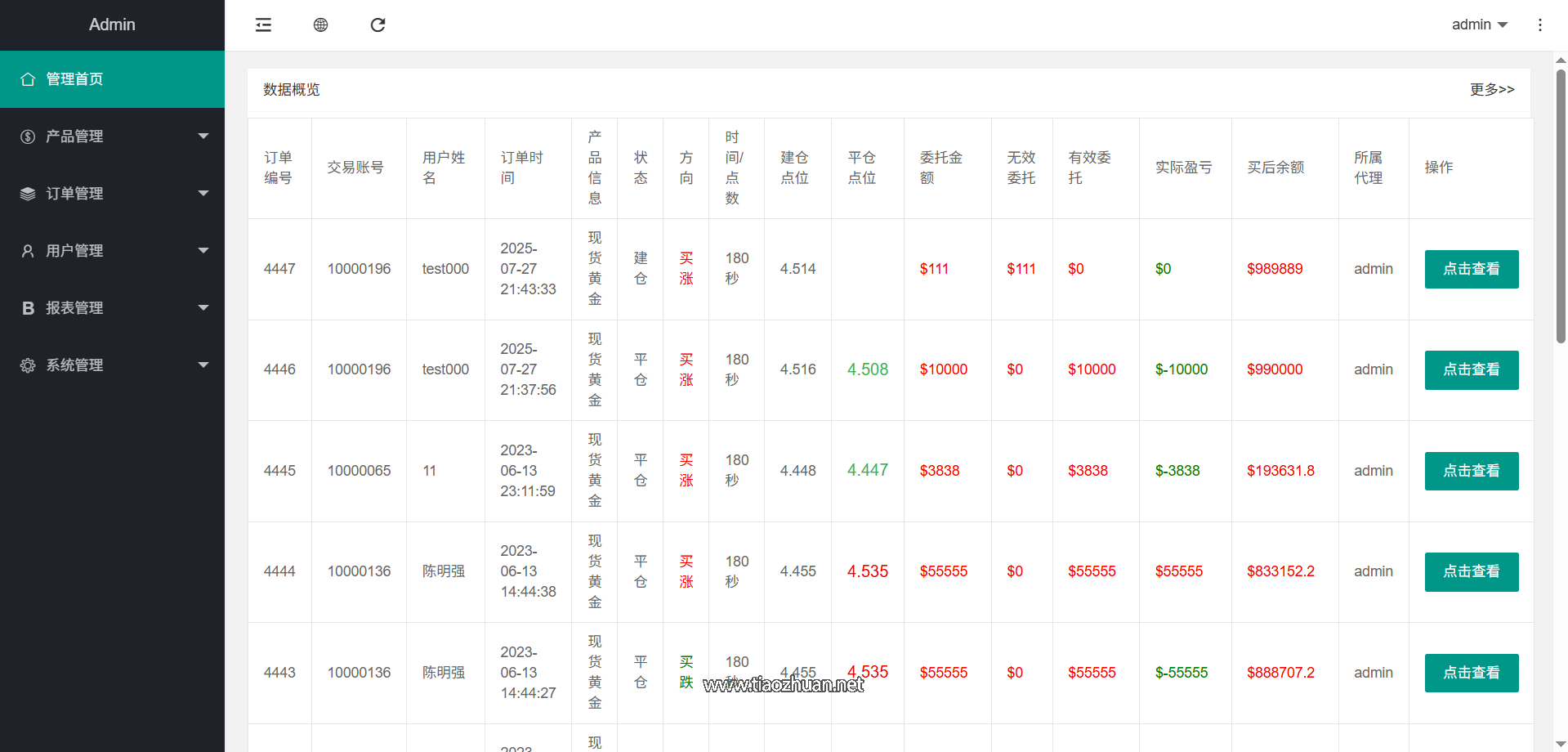Click the layers icon beside 订单管理

28,194
